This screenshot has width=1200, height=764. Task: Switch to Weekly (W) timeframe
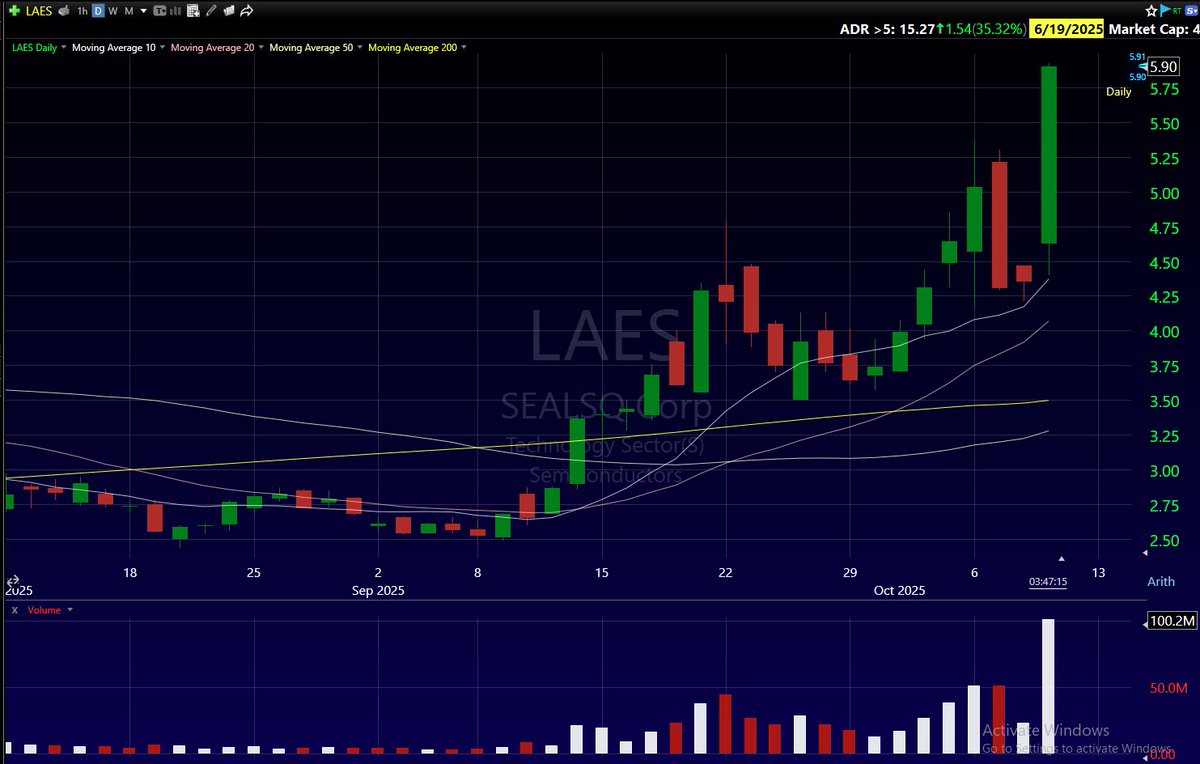113,11
